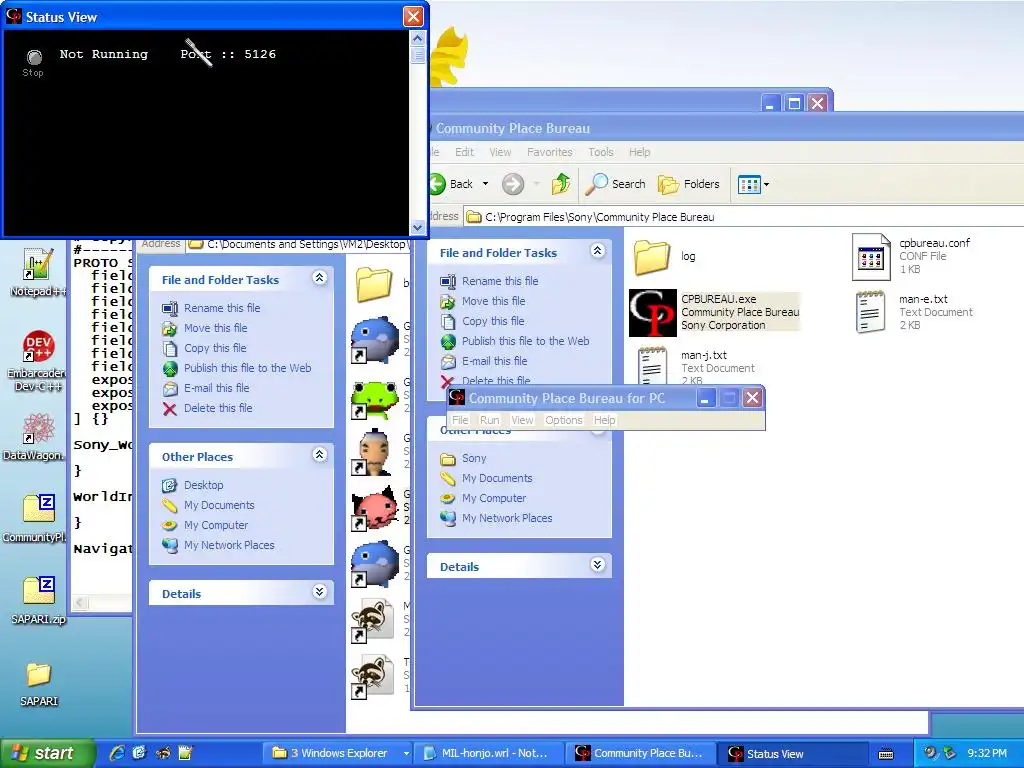The image size is (1024, 768).
Task: Go up one folder level
Action: 560,184
